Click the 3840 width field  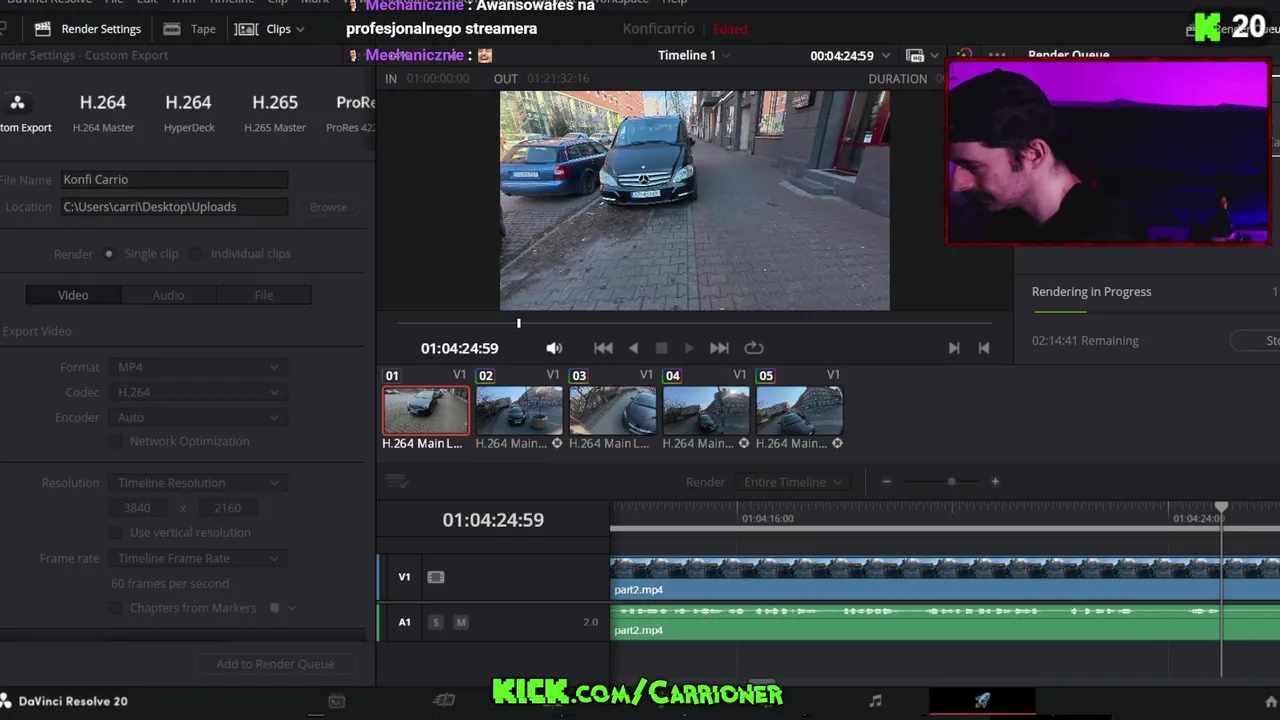138,508
